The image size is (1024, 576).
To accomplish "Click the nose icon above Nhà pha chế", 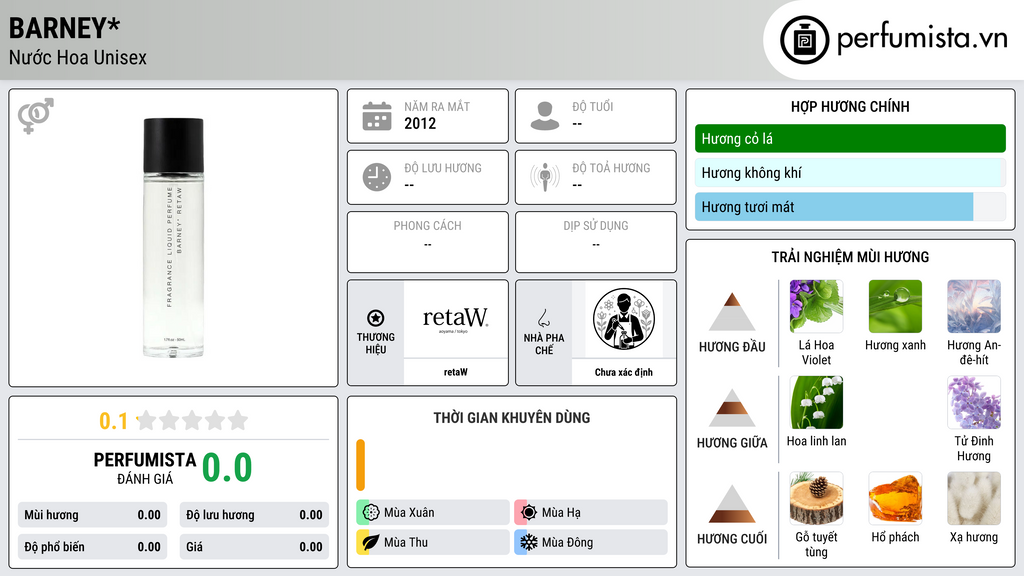I will [x=543, y=318].
